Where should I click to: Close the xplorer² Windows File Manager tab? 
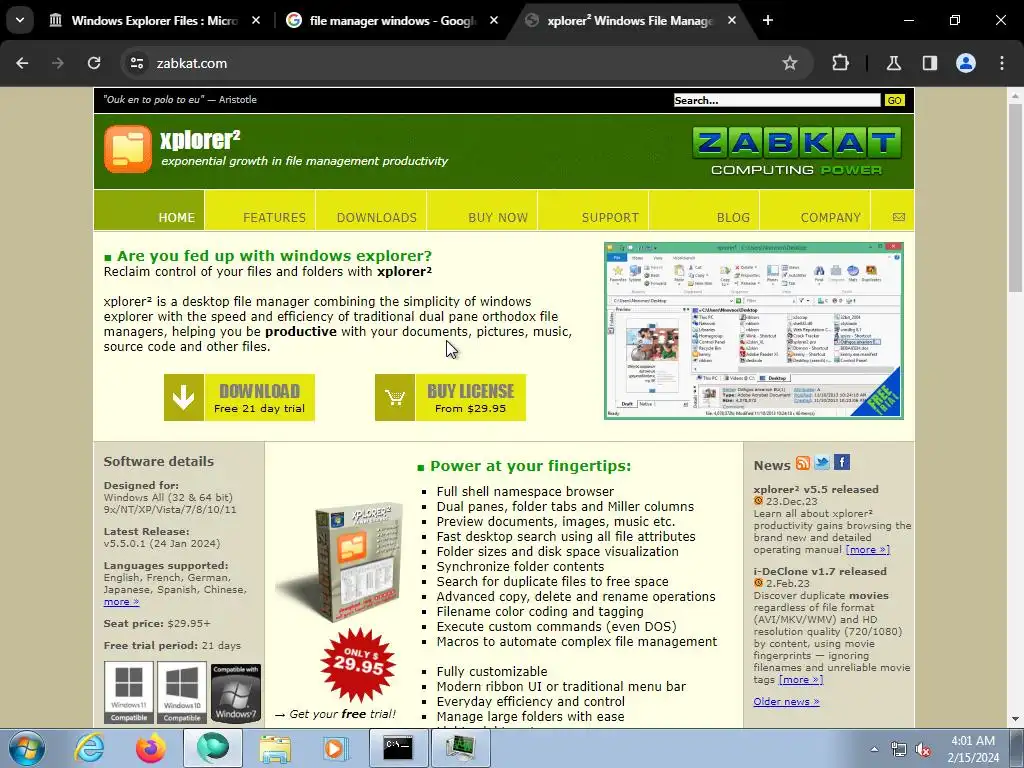[x=732, y=20]
